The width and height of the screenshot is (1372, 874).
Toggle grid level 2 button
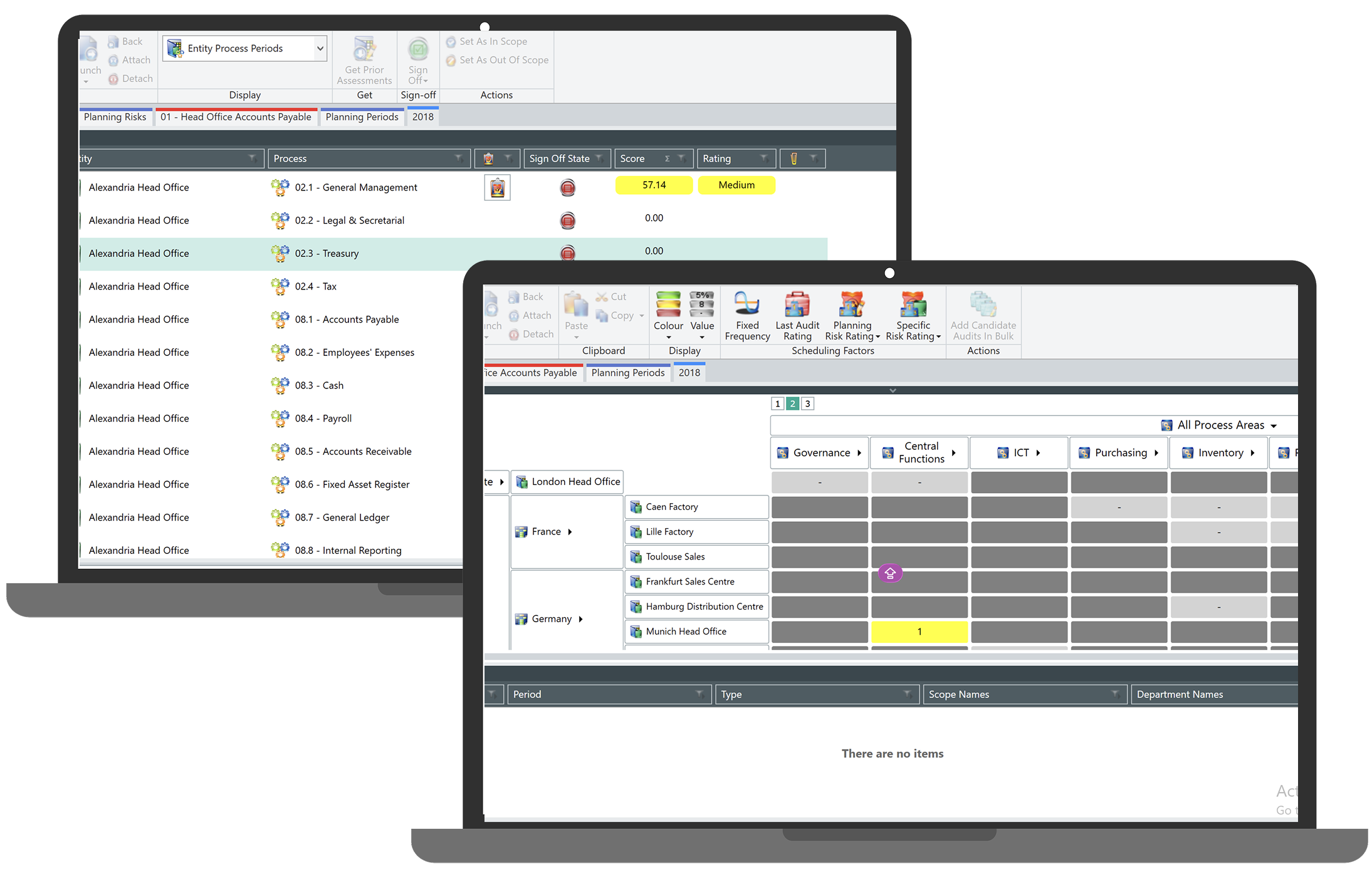pos(792,403)
